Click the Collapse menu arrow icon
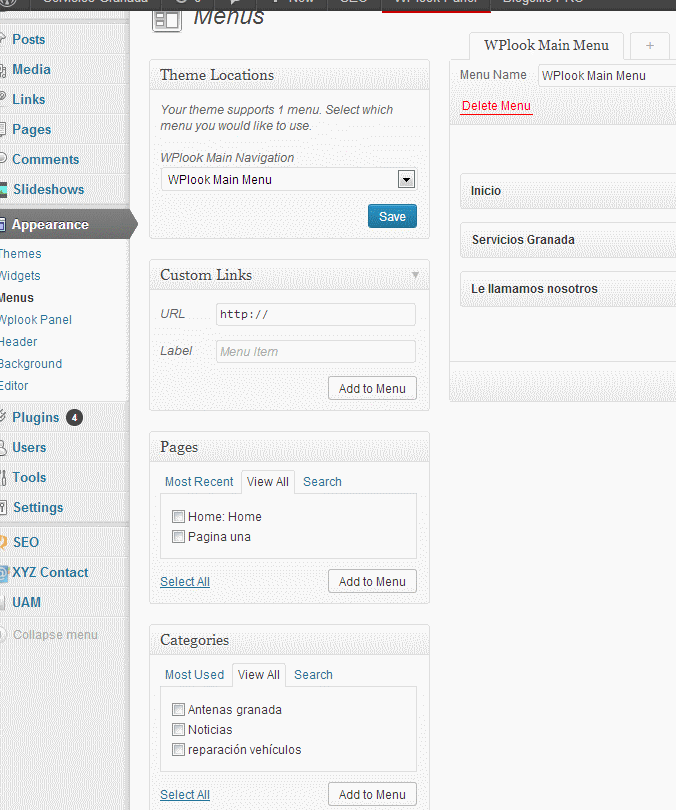 click(4, 634)
